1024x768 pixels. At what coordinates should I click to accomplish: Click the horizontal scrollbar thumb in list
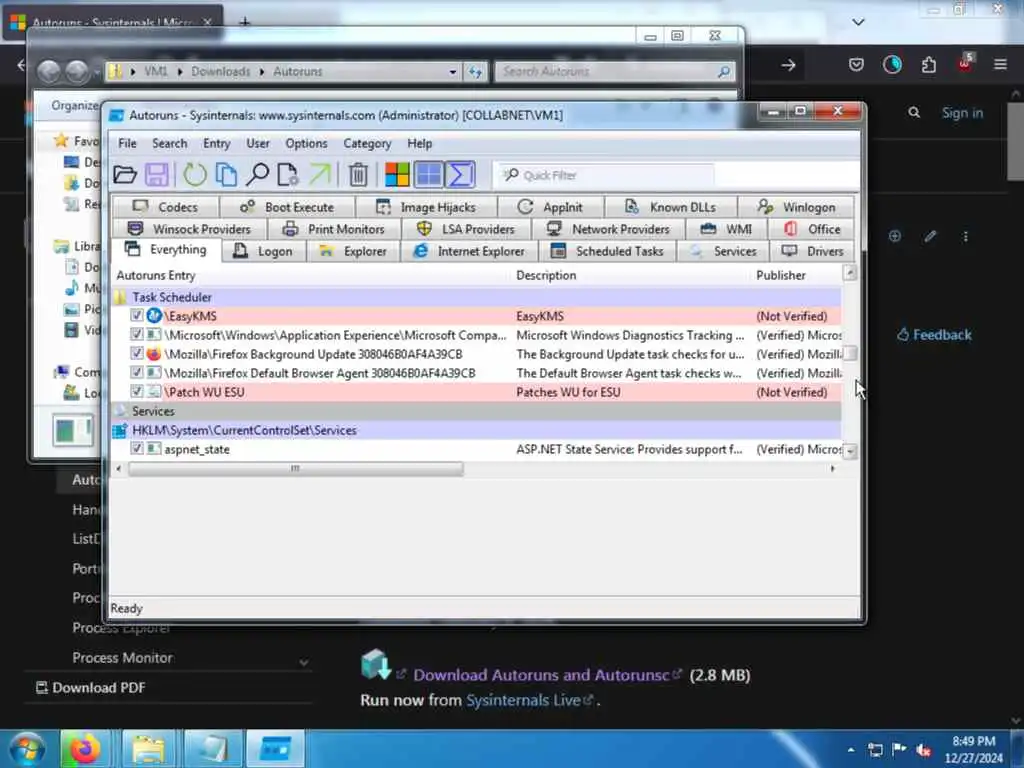point(296,468)
